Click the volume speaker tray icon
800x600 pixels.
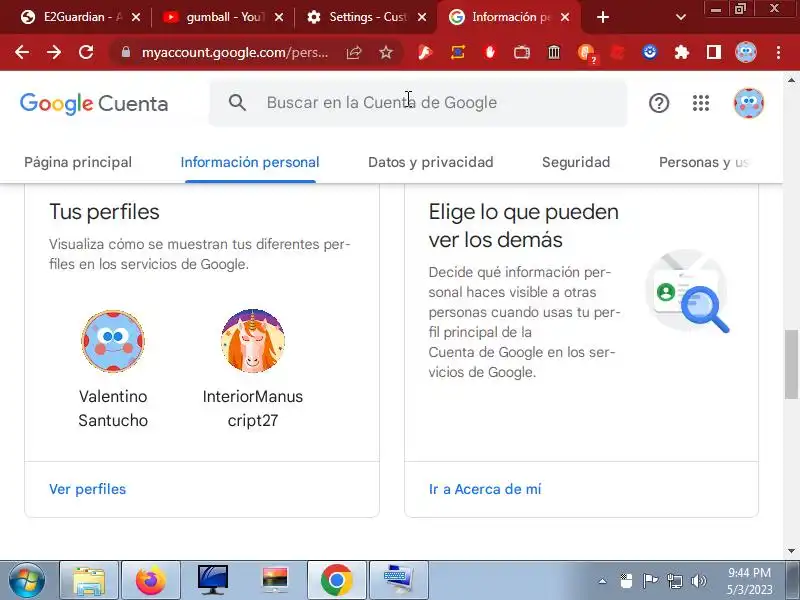(698, 581)
